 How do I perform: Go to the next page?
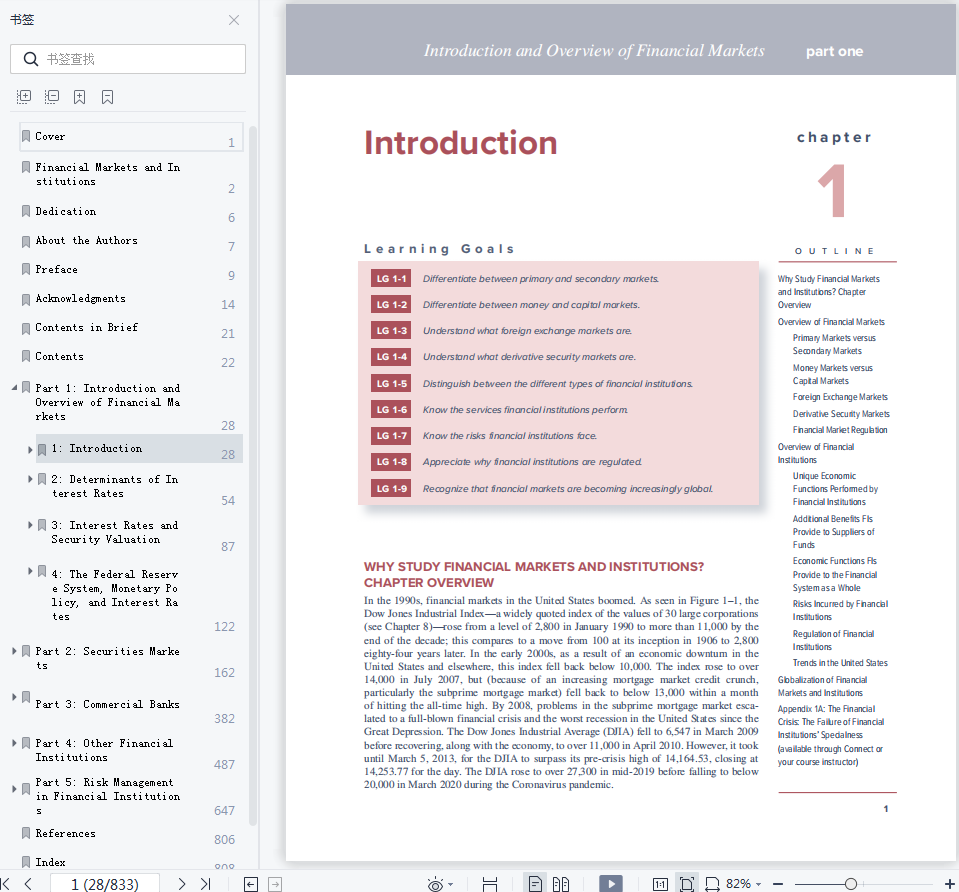pos(182,883)
